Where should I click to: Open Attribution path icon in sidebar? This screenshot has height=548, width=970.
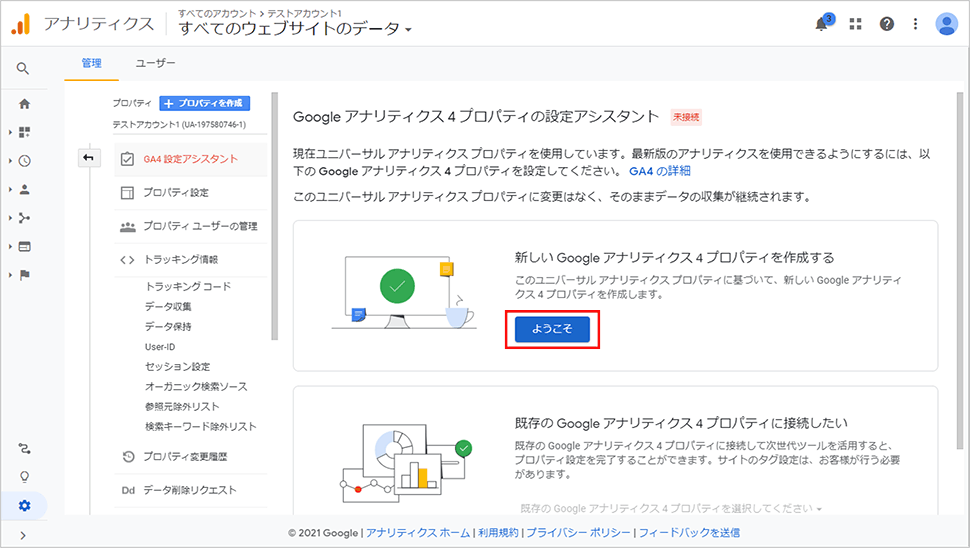pyautogui.click(x=25, y=448)
